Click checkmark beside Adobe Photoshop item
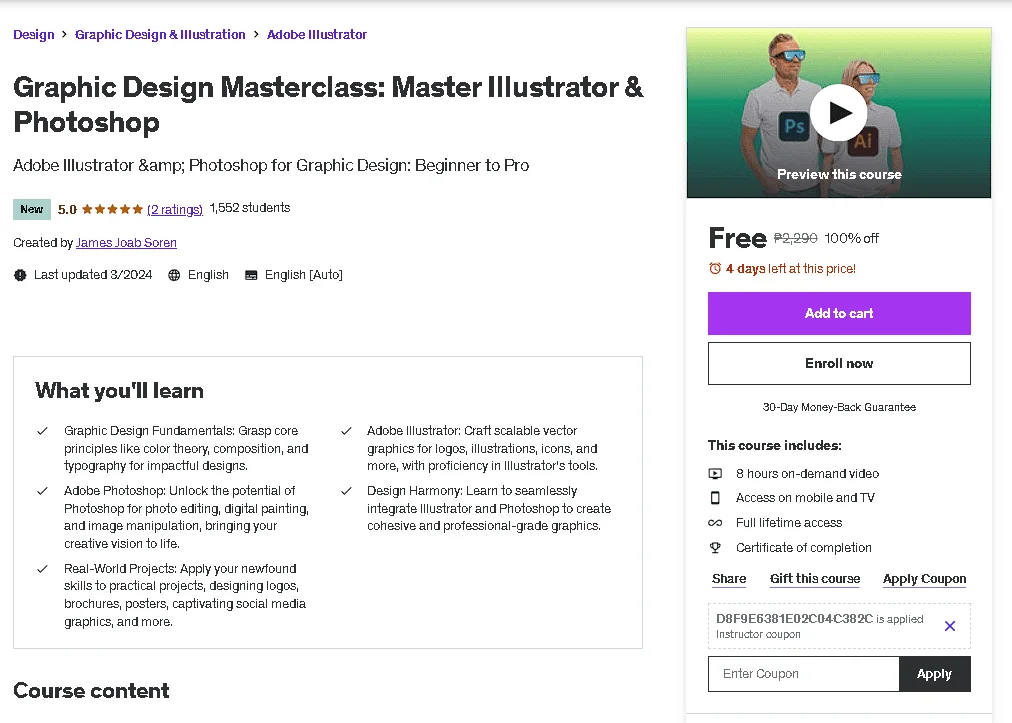The width and height of the screenshot is (1012, 723). tap(43, 491)
